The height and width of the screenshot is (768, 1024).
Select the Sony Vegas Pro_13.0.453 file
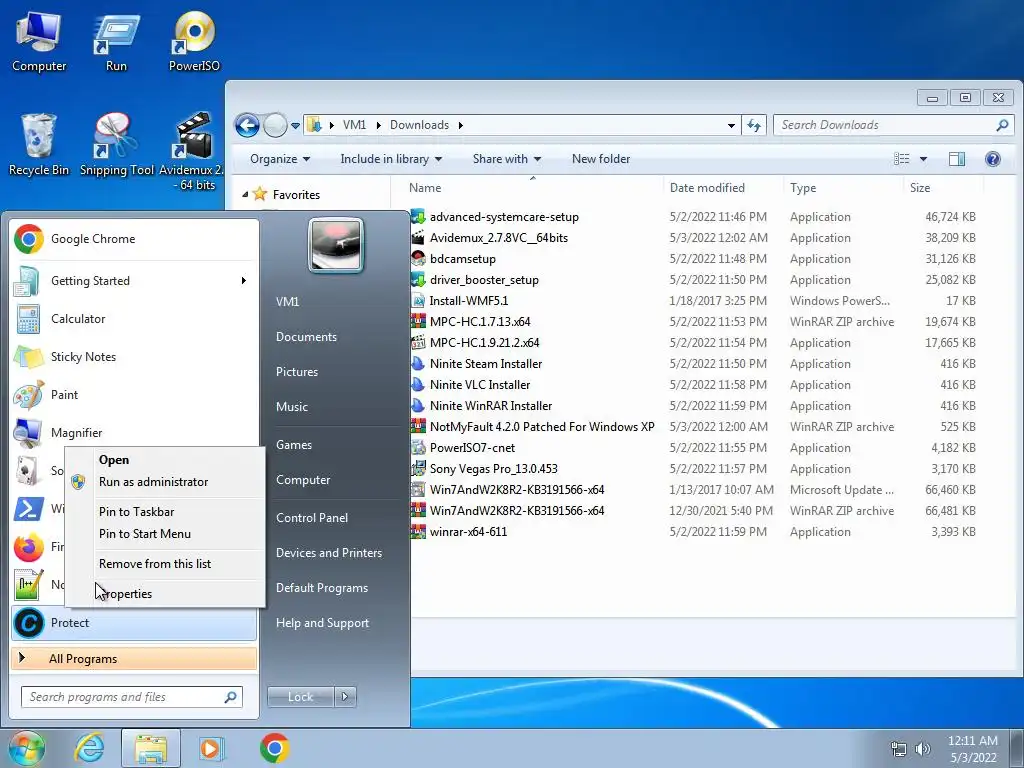(x=494, y=469)
